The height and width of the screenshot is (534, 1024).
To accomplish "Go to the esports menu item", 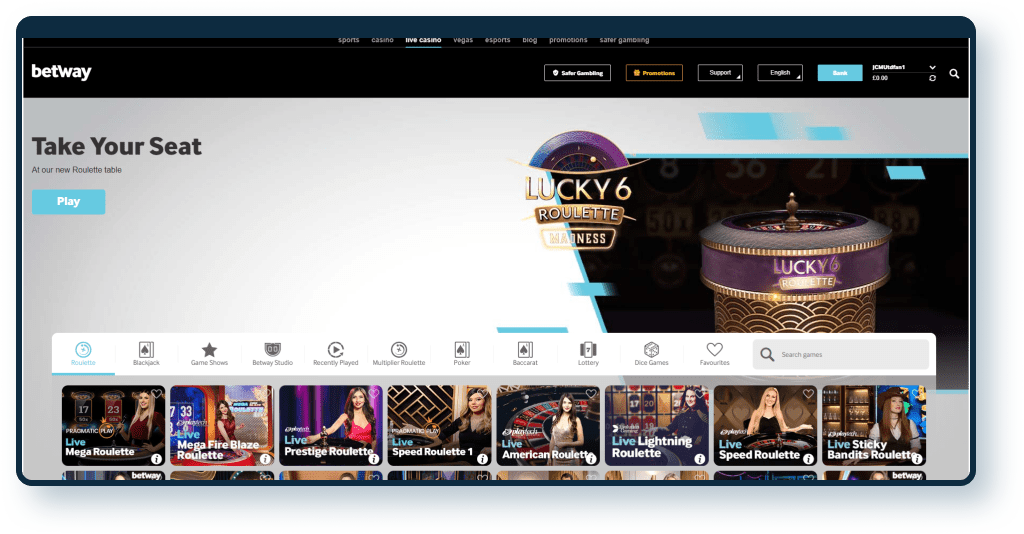I will [x=497, y=40].
